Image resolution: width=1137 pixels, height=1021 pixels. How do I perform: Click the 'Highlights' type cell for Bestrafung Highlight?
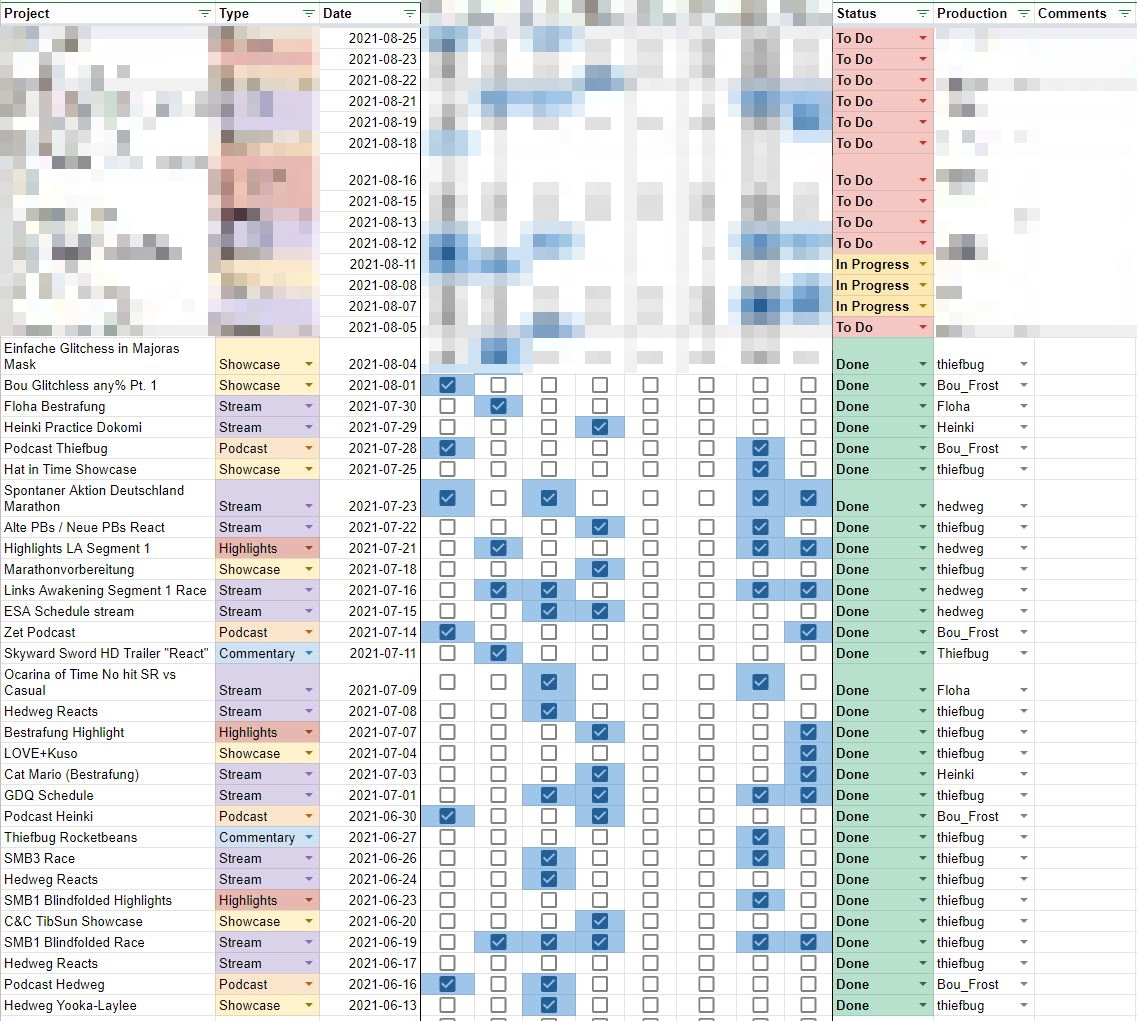coord(268,732)
